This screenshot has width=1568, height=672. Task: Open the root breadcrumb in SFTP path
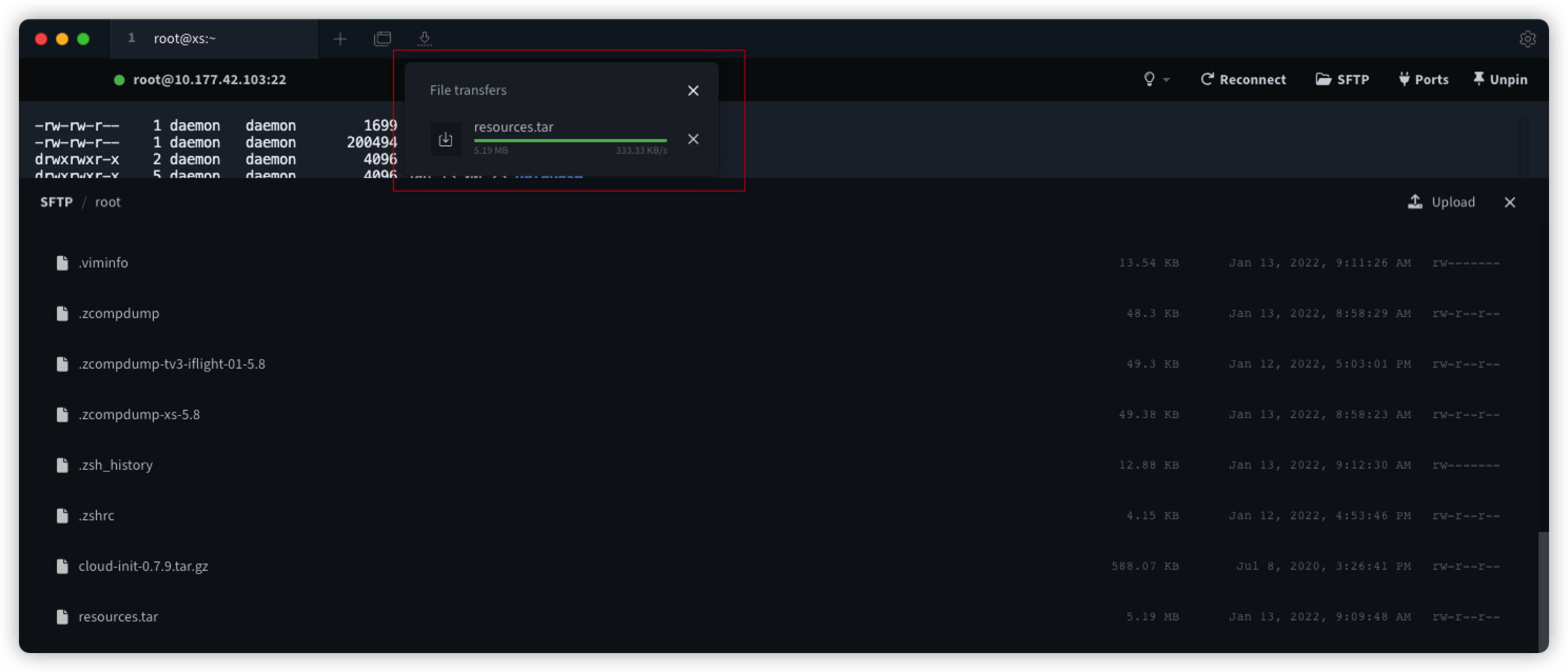tap(107, 202)
